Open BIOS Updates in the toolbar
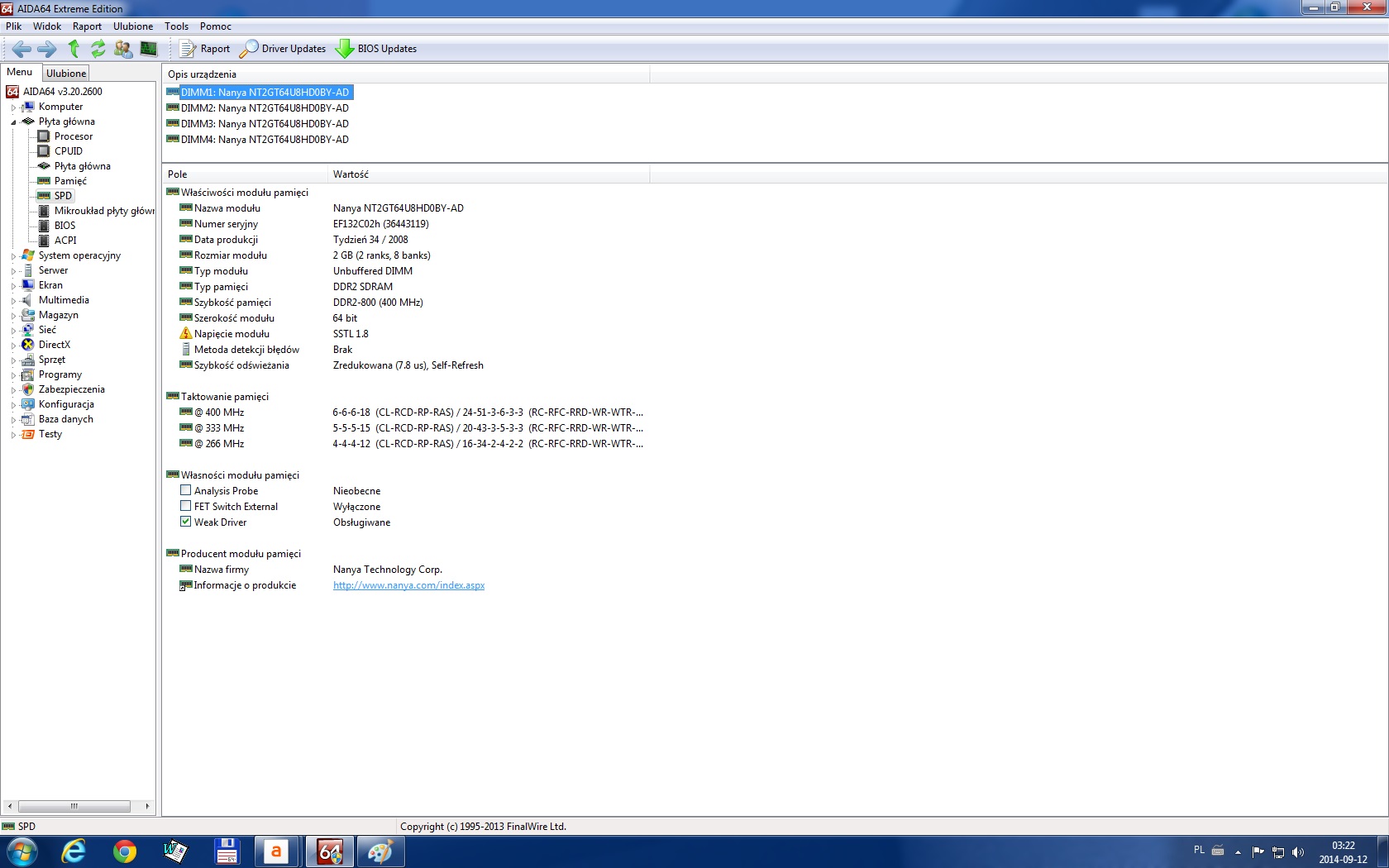The width and height of the screenshot is (1389, 868). tap(376, 49)
